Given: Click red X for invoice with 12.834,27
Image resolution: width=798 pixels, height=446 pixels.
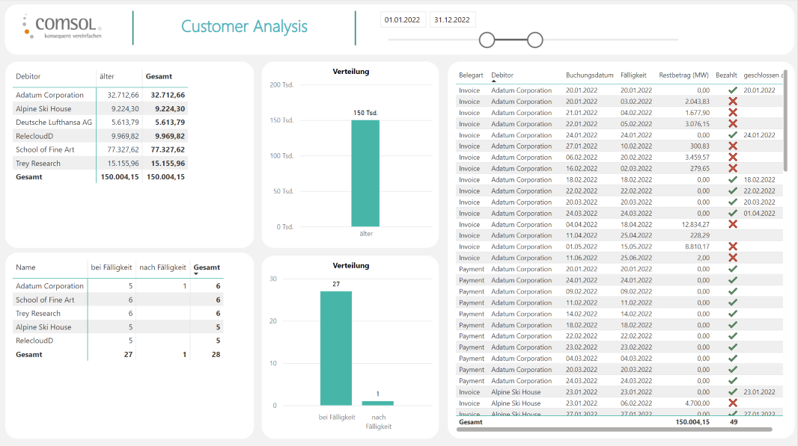Looking at the screenshot, I should coord(733,225).
